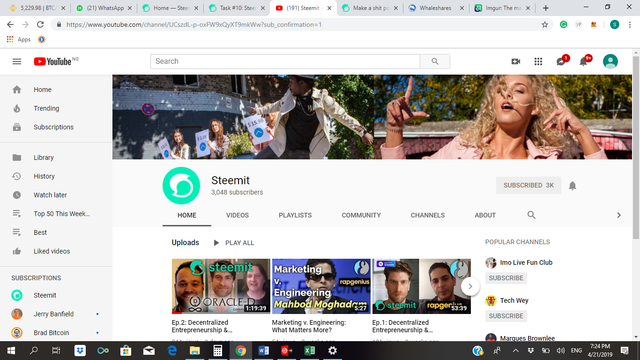Open Ep.1 Decentralized Entrepreneurship video thumbnail
Viewport: 640px width, 360px height.
point(422,286)
